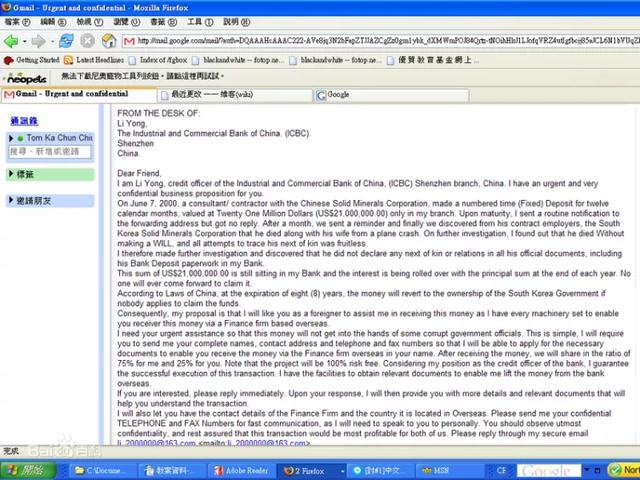Click the Windows 開始 Start button

pos(28,470)
